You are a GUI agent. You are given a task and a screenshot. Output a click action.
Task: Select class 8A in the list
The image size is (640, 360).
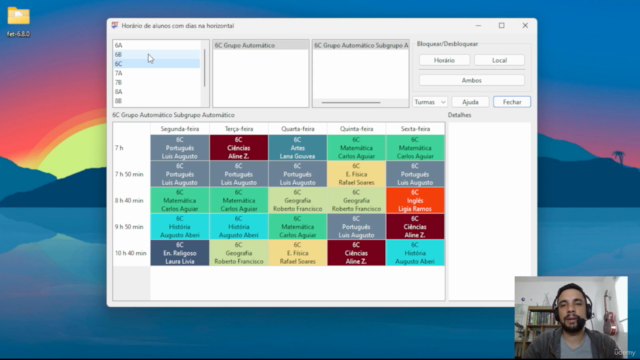(157, 92)
